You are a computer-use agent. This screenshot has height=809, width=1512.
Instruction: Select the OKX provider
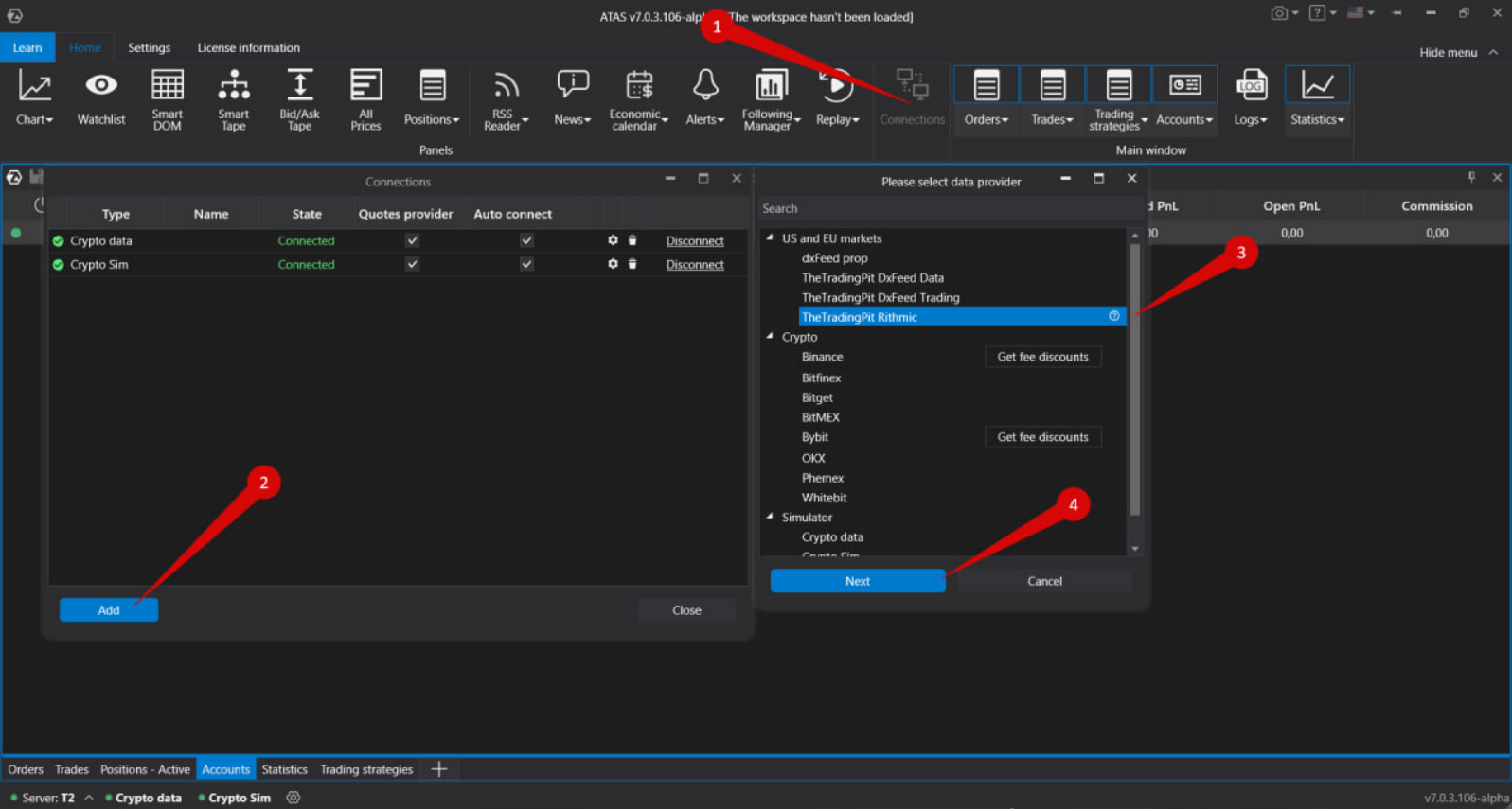(x=813, y=458)
